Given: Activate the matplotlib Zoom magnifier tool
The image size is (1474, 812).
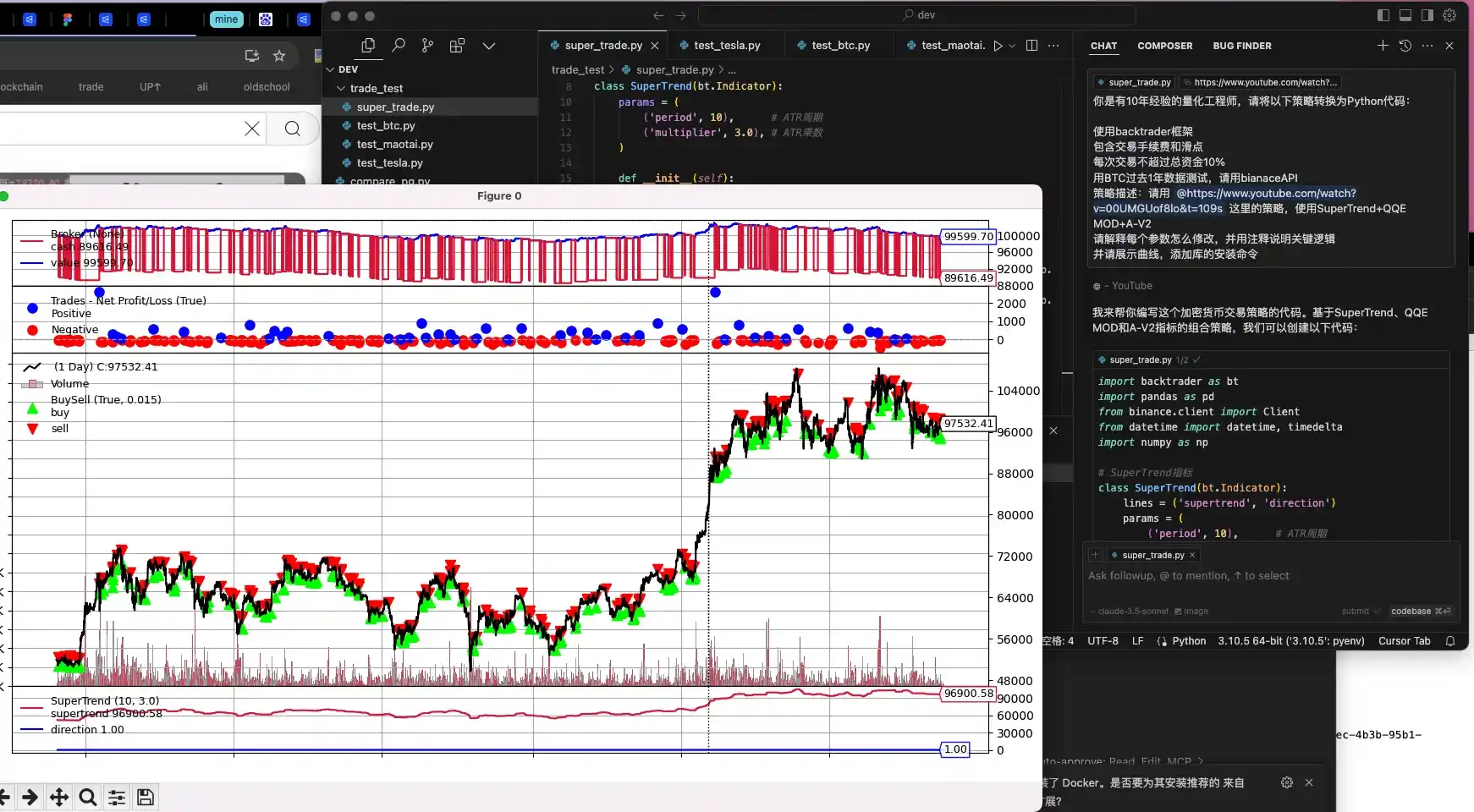Looking at the screenshot, I should coord(87,797).
